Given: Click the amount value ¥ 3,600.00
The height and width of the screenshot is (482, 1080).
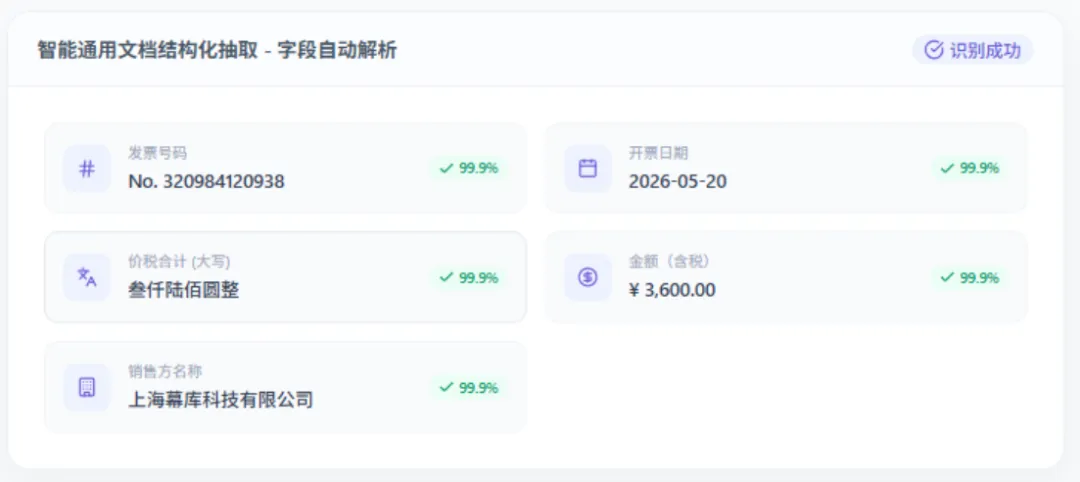Looking at the screenshot, I should (672, 291).
